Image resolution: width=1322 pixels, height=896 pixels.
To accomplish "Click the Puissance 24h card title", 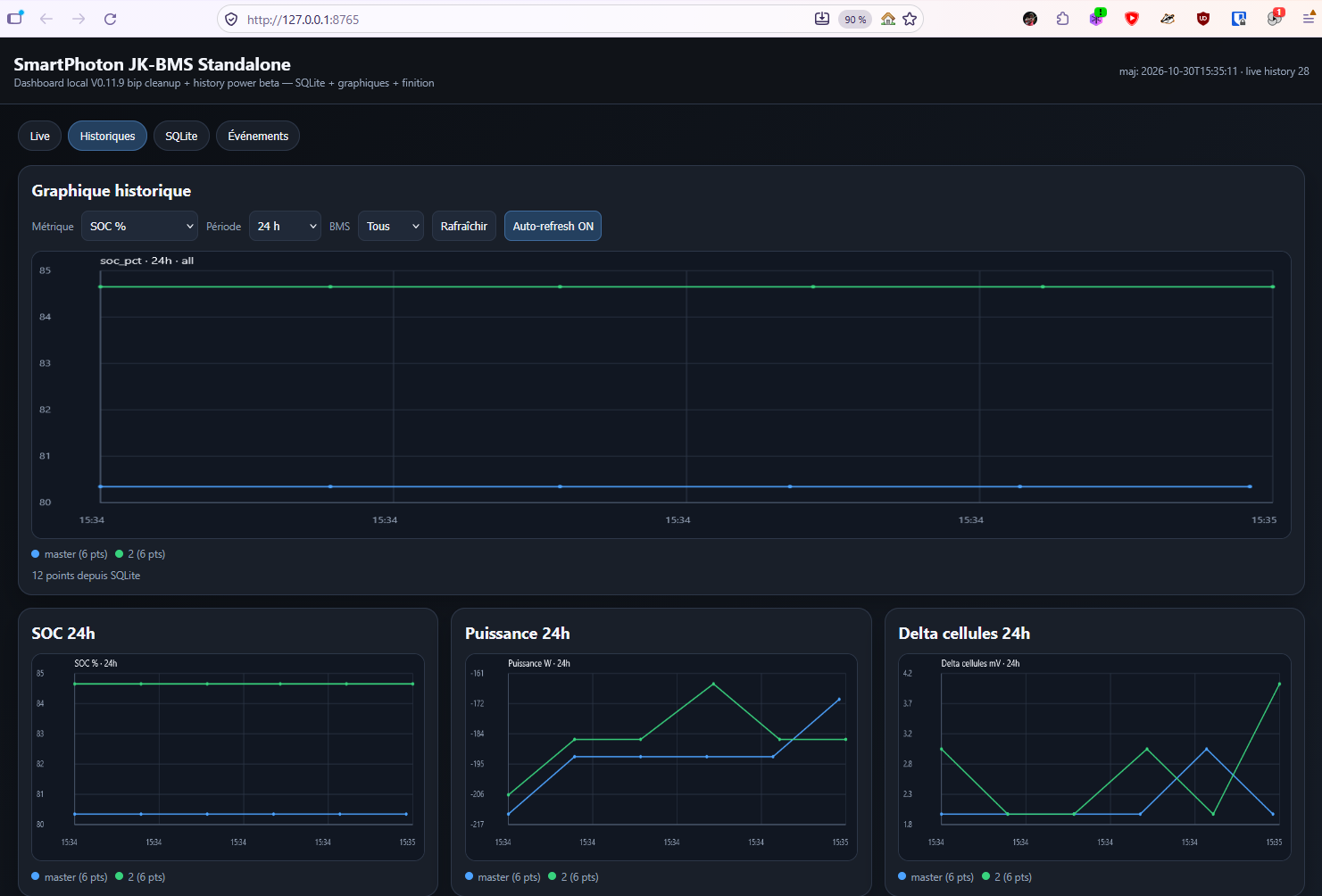I will pos(517,633).
